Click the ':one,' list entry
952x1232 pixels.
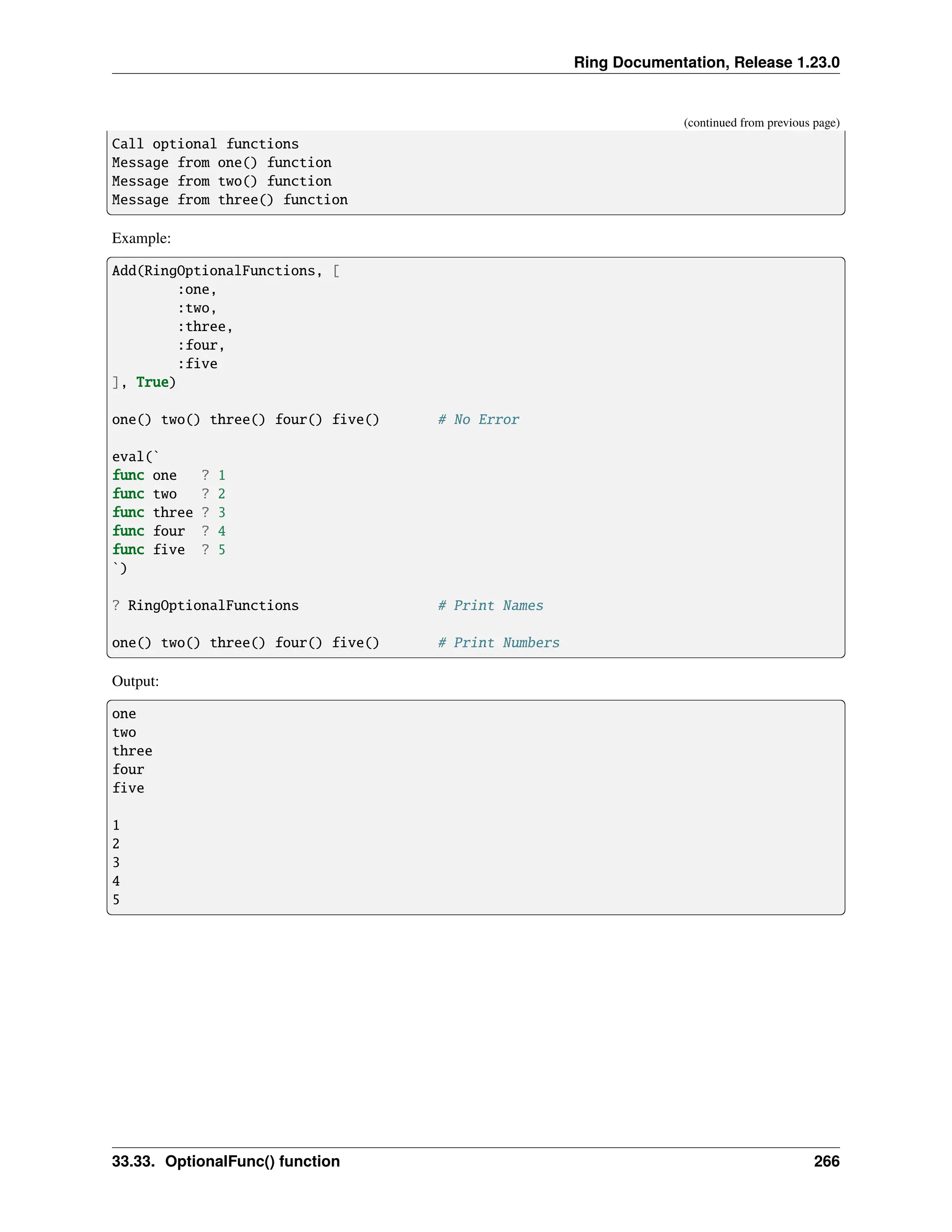(x=197, y=289)
